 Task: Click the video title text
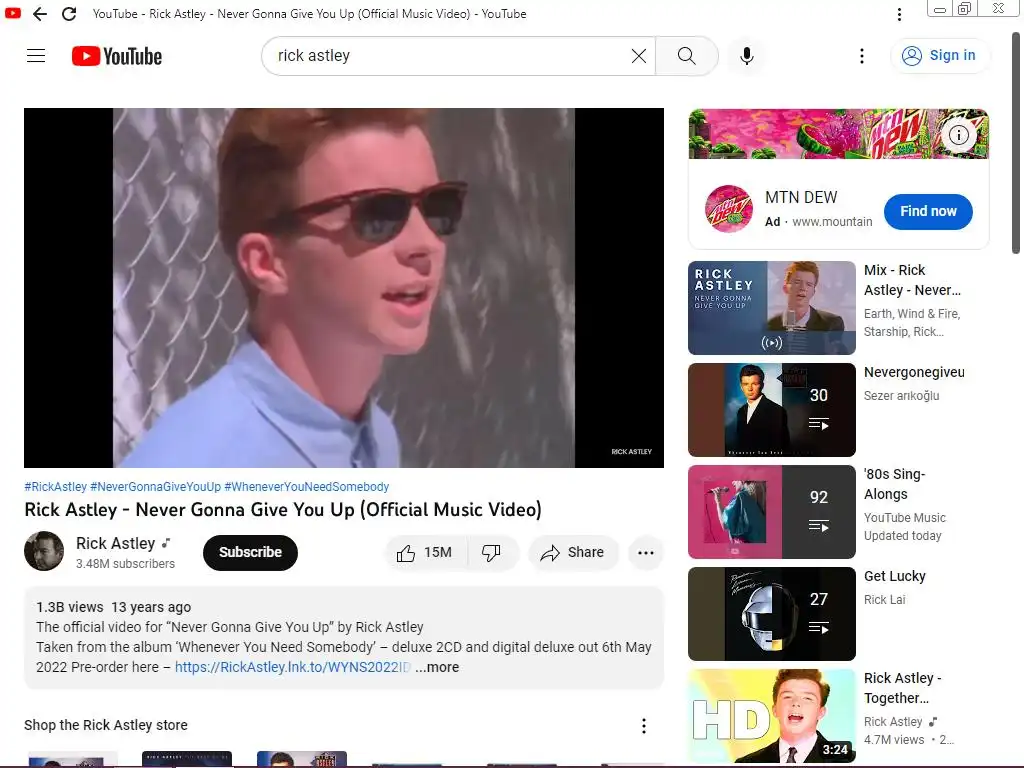click(283, 509)
